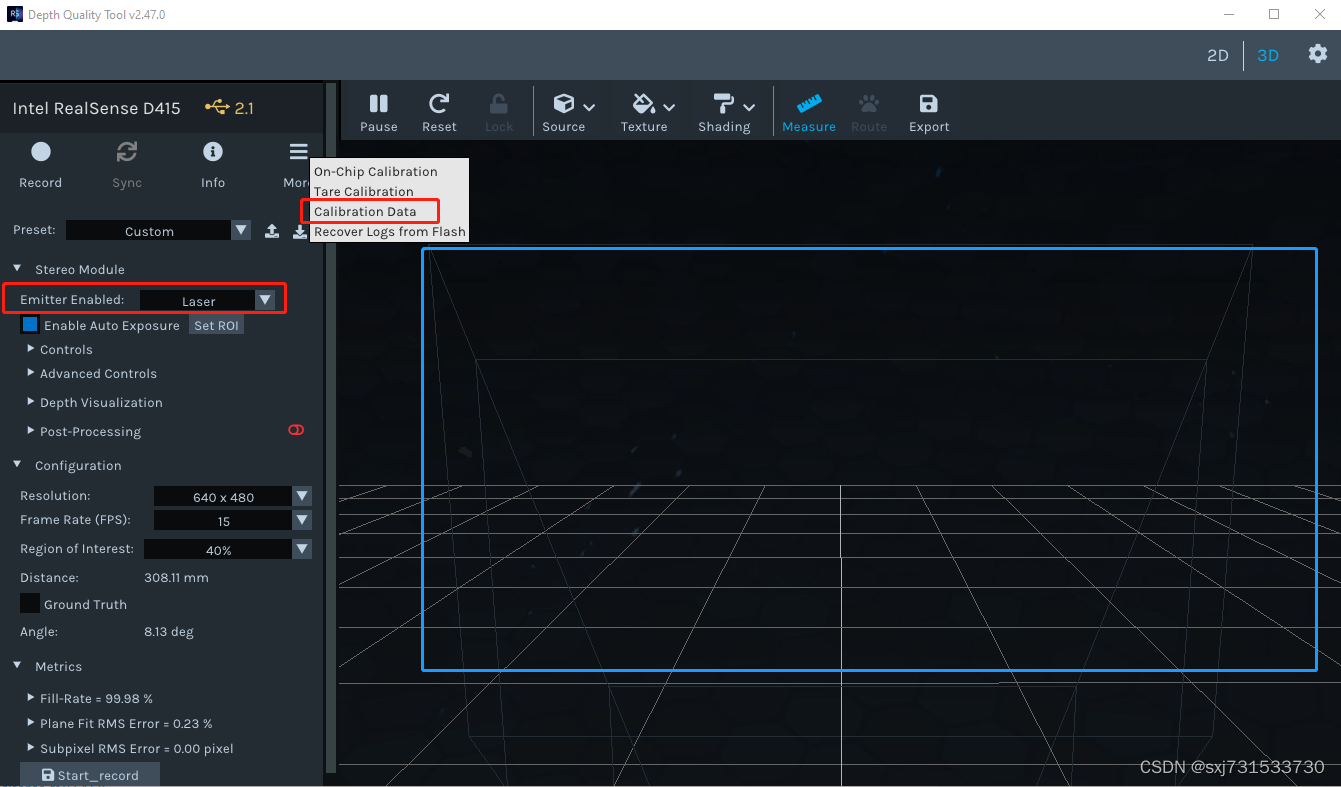Viewport: 1341px width, 787px height.
Task: Maximize the Depth Quality Tool window
Action: (x=1274, y=14)
